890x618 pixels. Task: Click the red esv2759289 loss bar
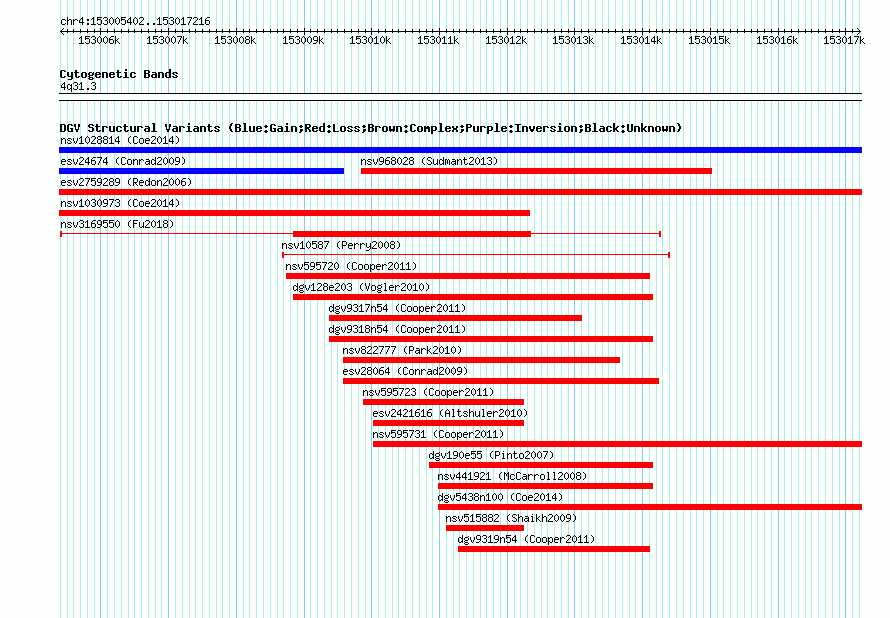(460, 192)
